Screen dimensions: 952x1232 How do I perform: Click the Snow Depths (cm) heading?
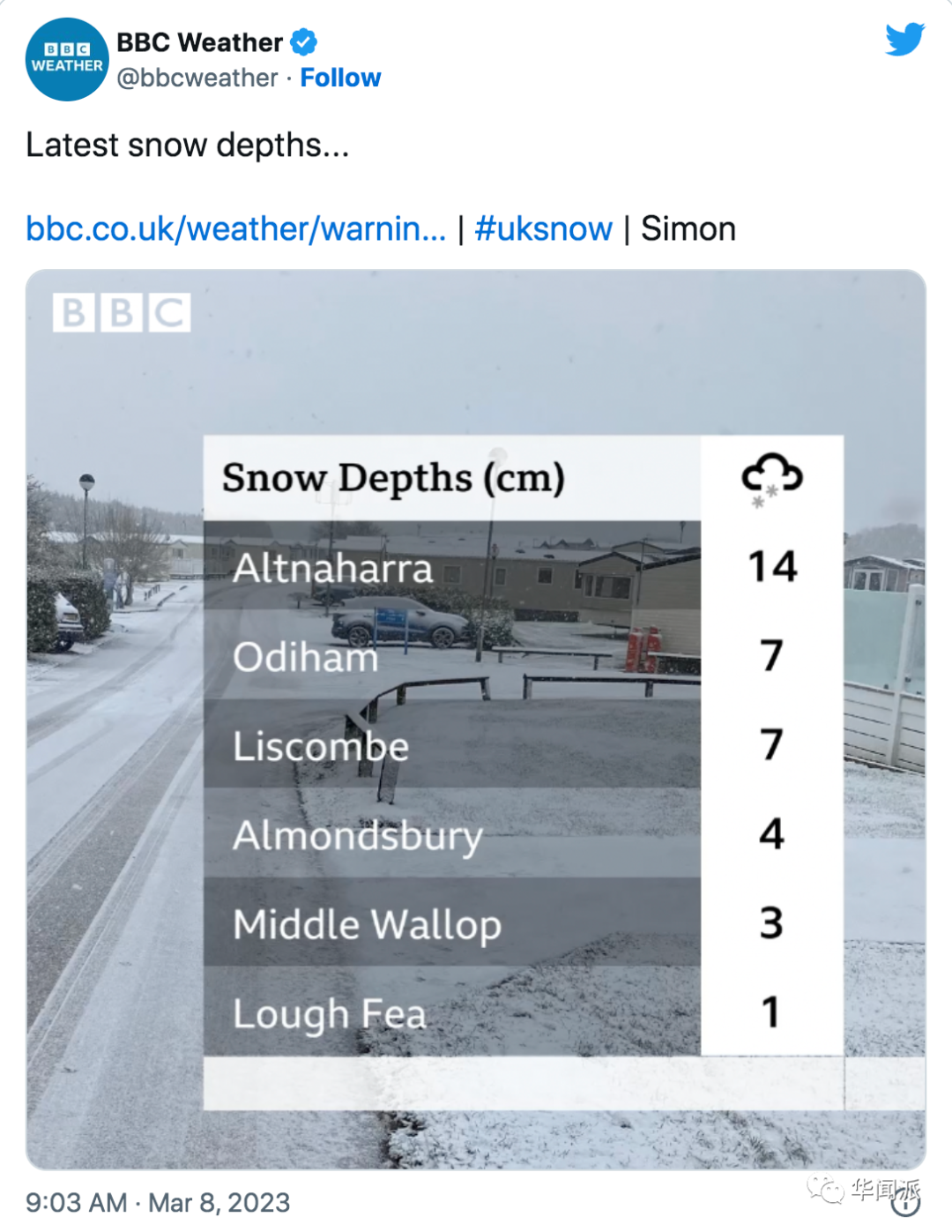point(393,478)
